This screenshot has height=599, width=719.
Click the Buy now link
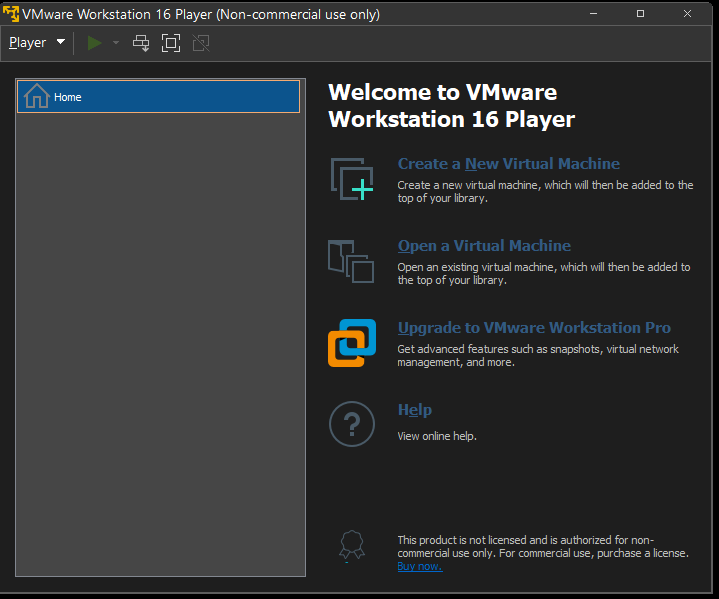(420, 566)
